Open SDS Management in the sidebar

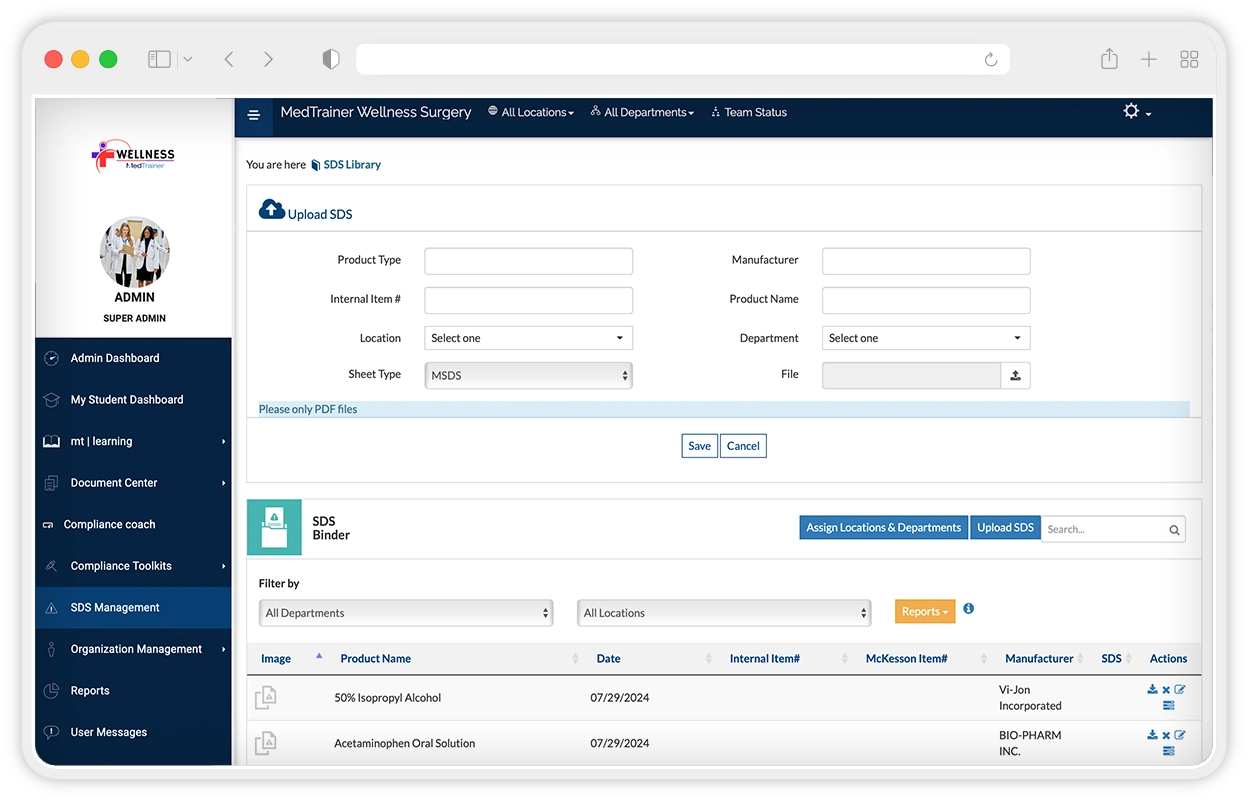click(115, 608)
